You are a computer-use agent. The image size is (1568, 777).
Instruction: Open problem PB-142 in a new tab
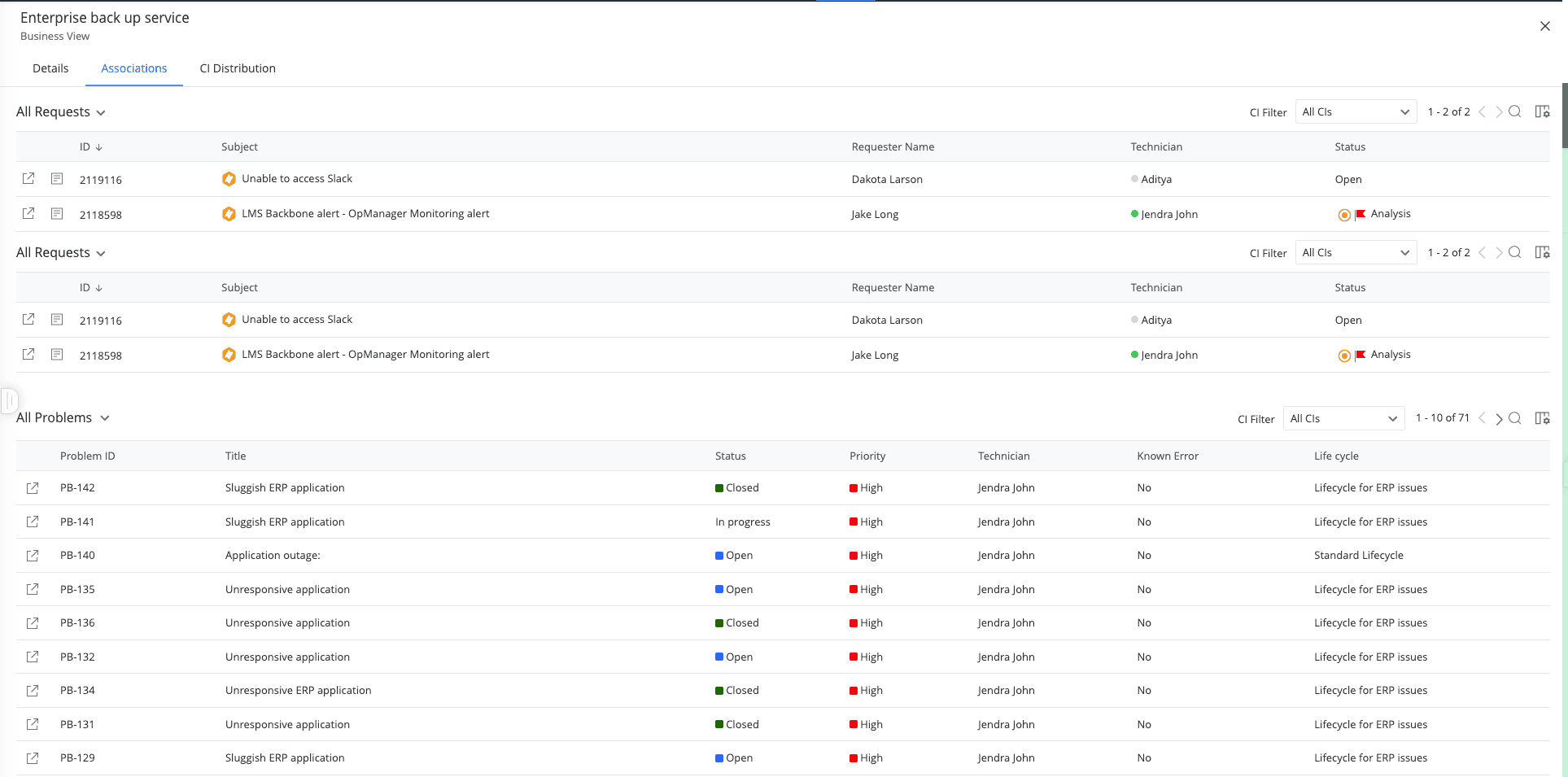click(x=33, y=487)
